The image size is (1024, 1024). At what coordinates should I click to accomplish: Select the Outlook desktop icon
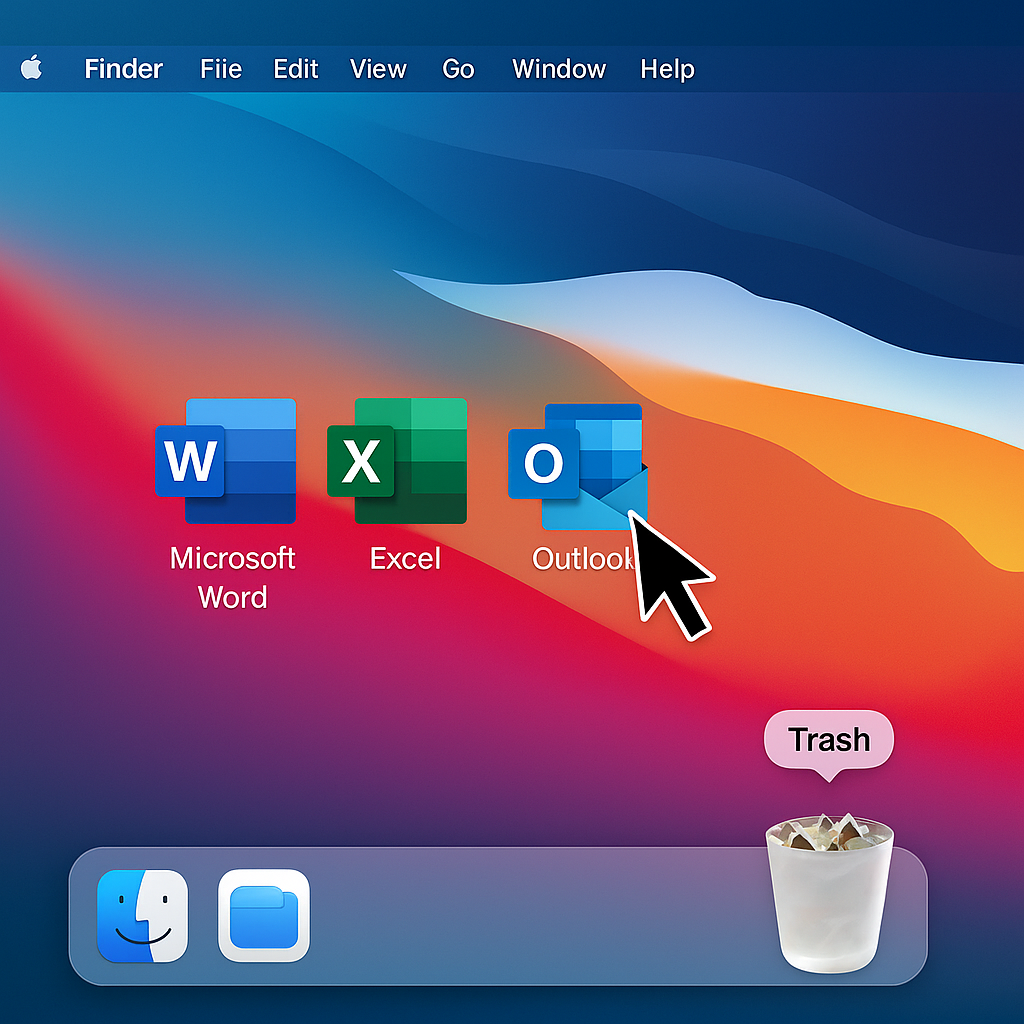tap(578, 466)
